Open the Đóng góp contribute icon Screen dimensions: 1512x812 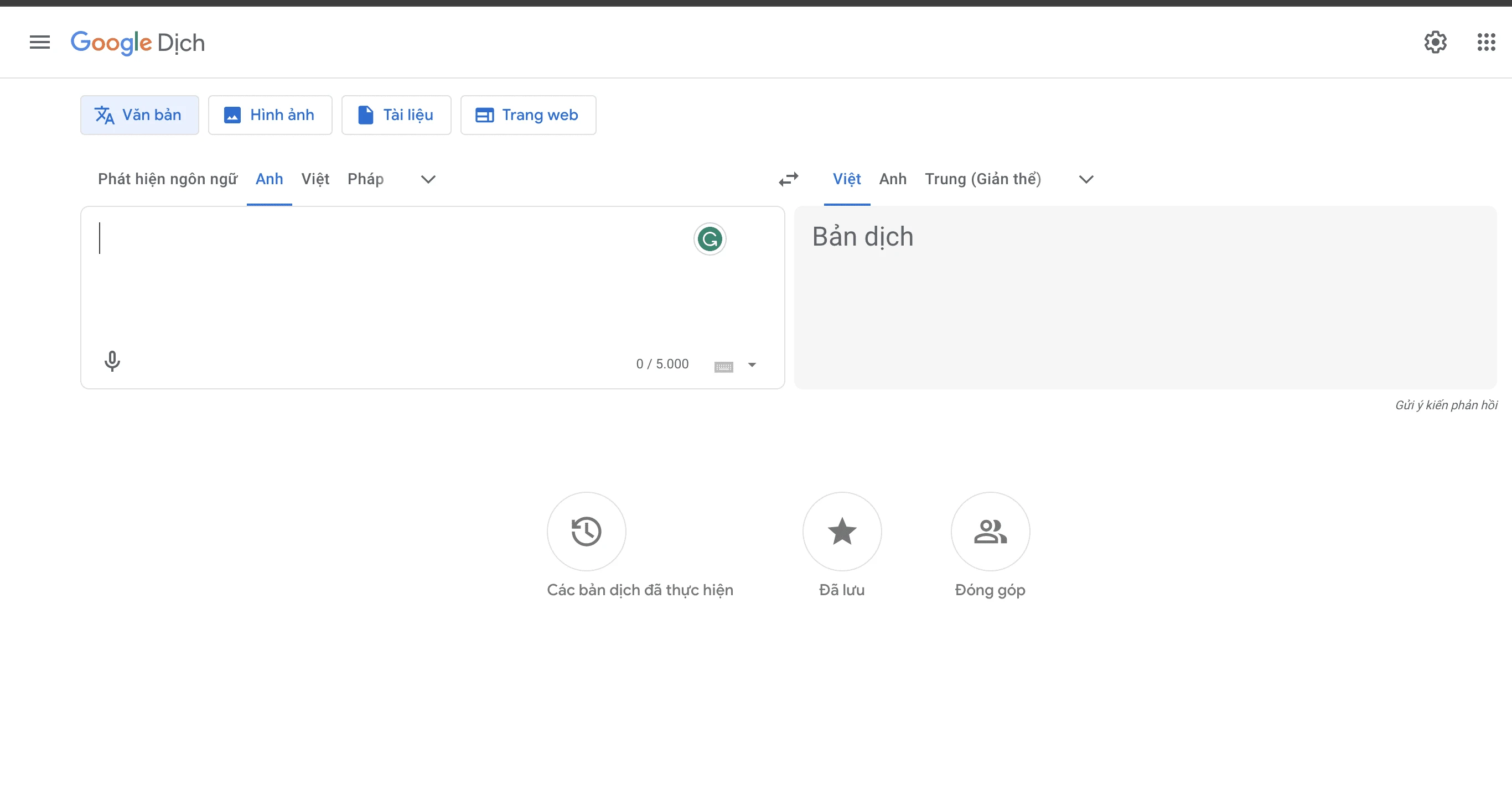point(990,531)
